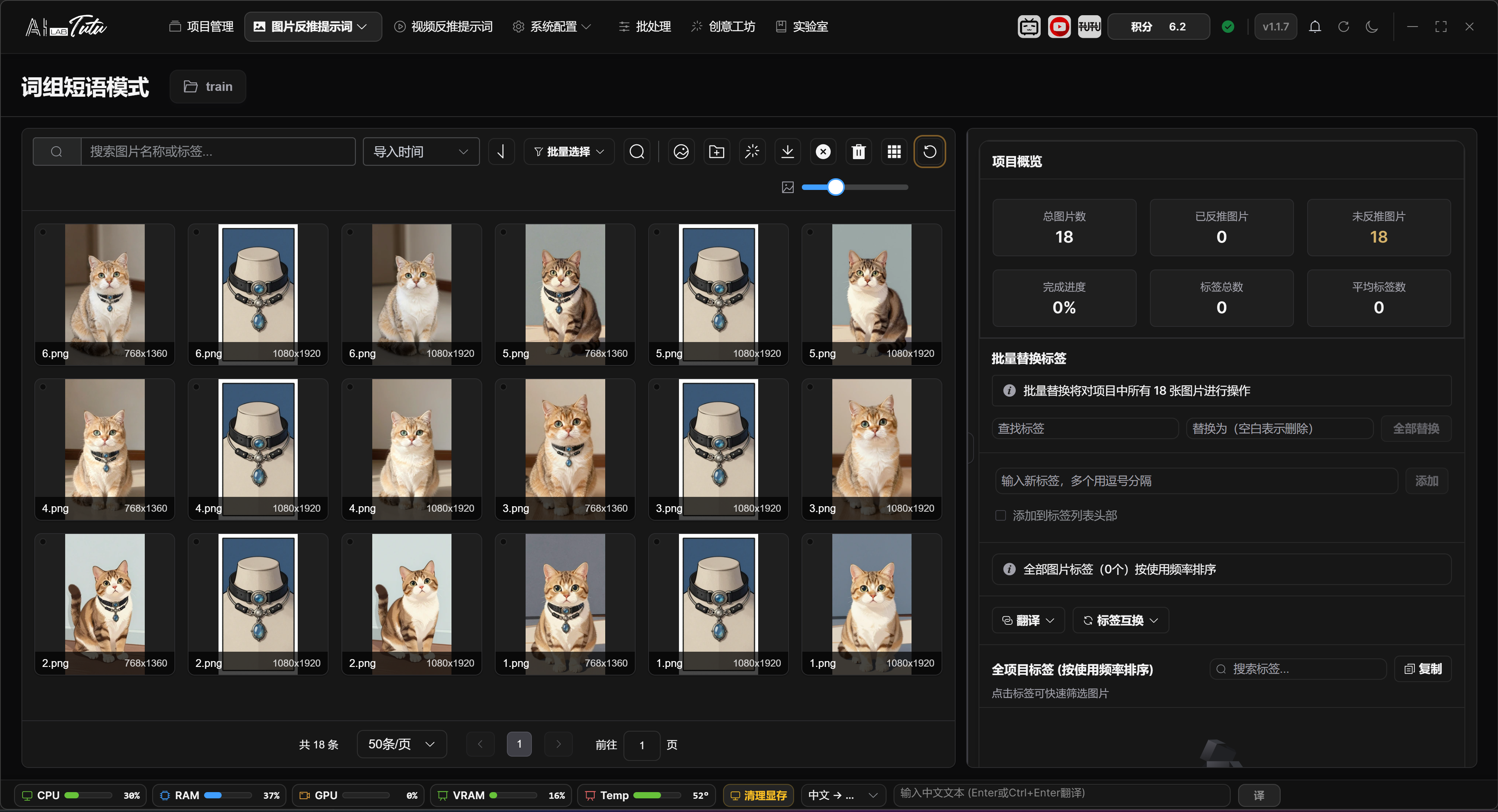Click the thumbnail size slider handle

coord(836,187)
